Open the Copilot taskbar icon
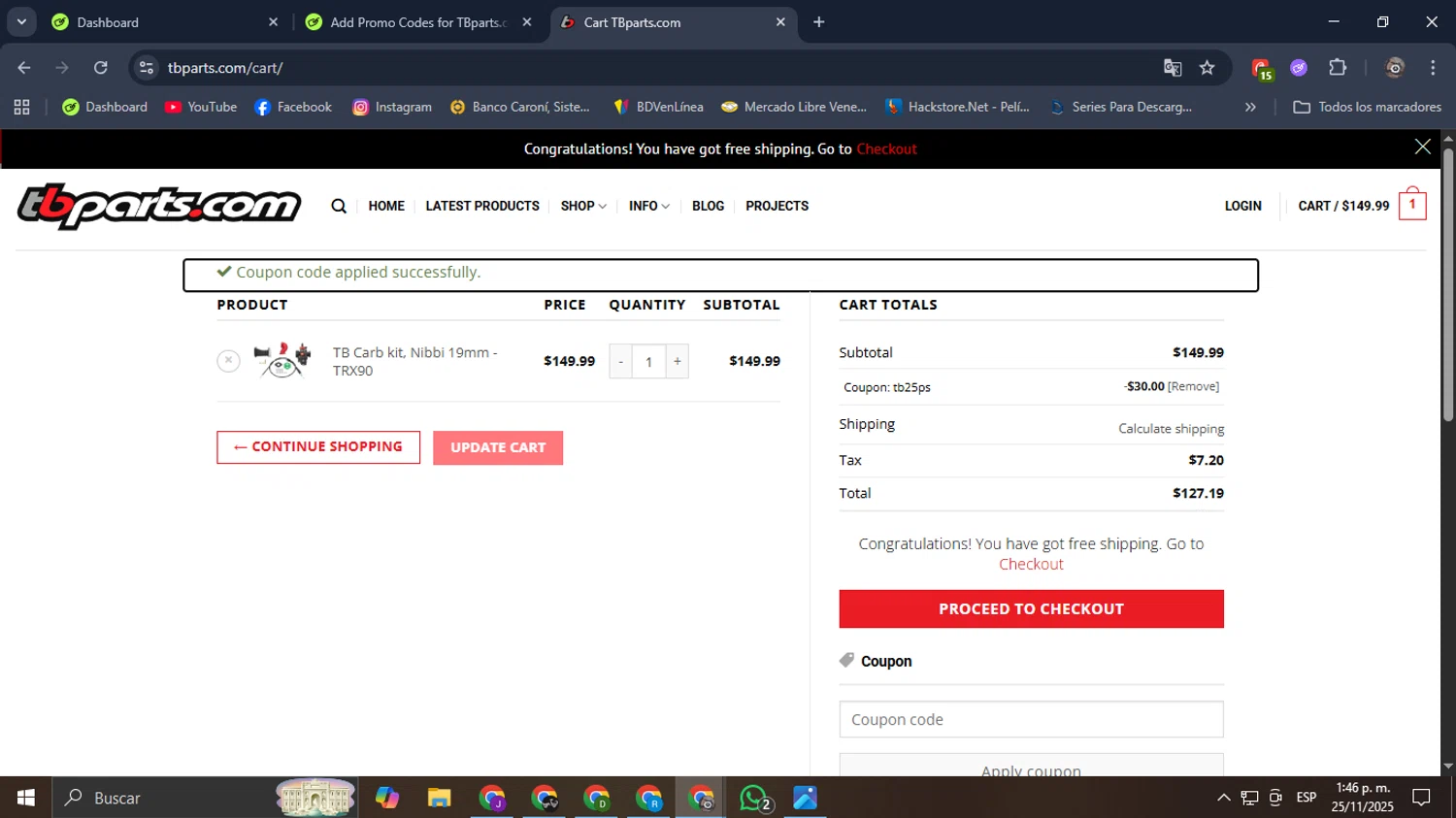The height and width of the screenshot is (818, 1456). tap(387, 798)
